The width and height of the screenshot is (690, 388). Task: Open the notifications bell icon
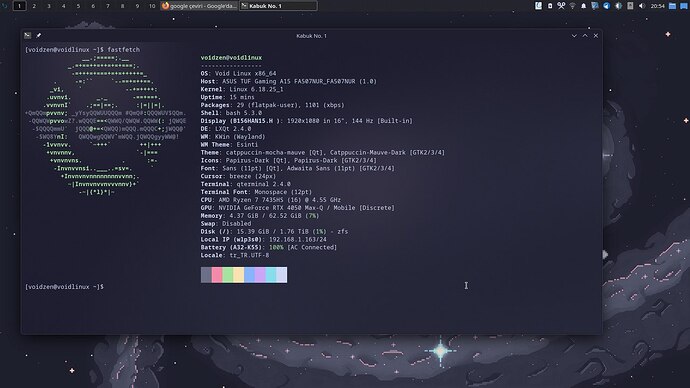click(584, 6)
